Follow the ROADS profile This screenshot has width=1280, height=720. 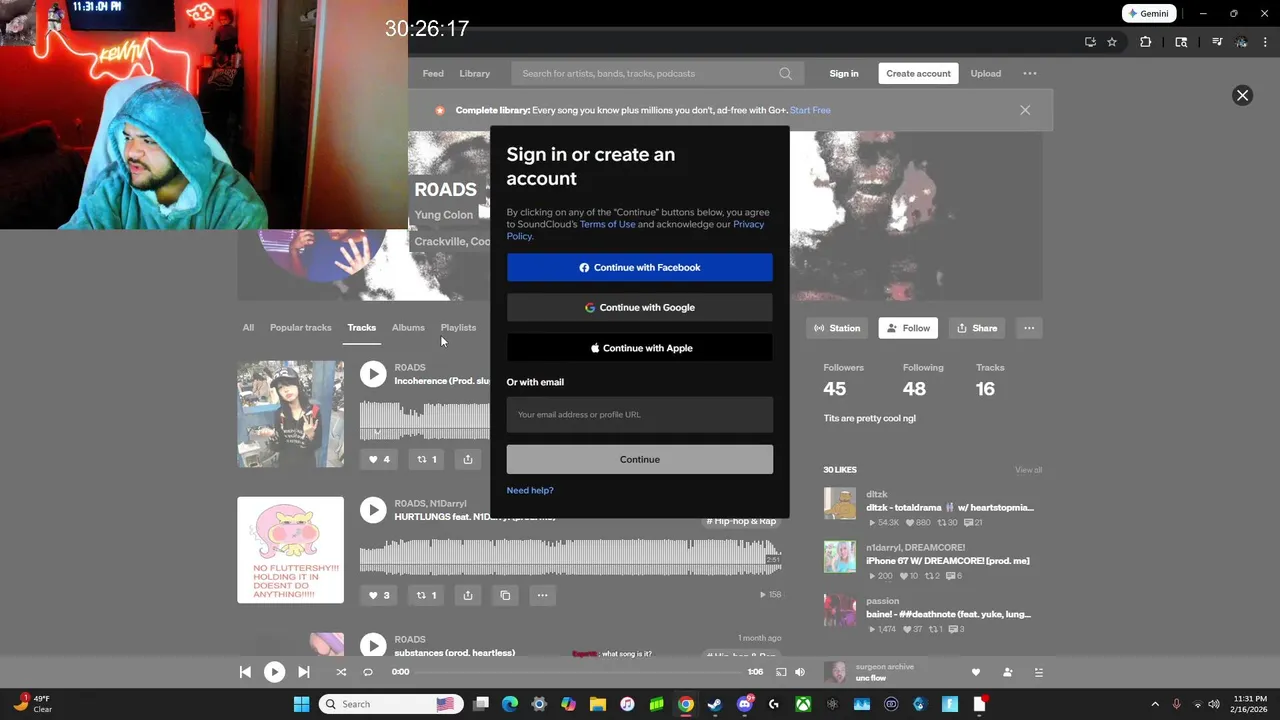click(908, 328)
